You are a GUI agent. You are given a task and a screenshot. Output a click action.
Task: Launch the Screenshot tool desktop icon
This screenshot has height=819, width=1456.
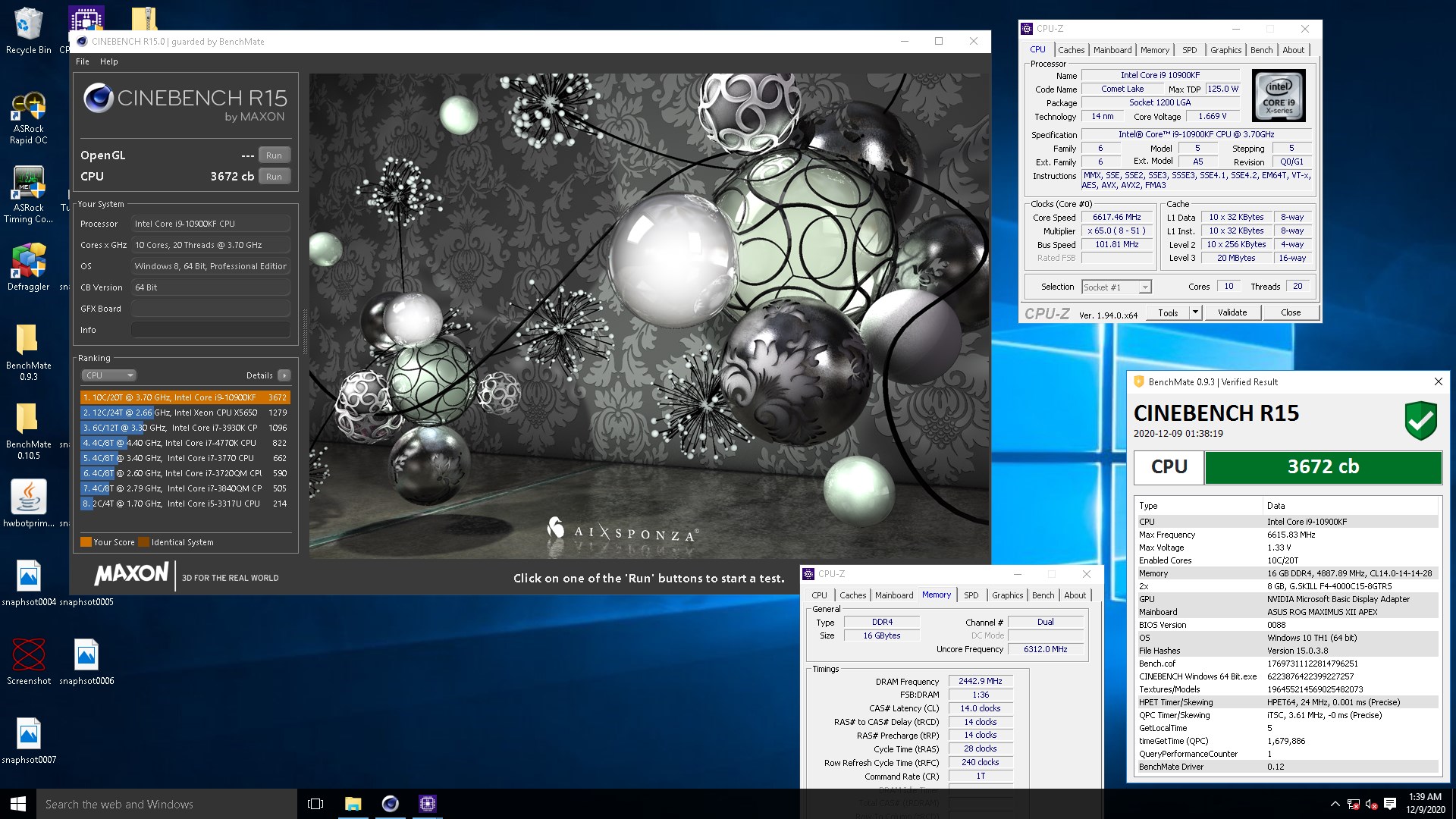28,661
